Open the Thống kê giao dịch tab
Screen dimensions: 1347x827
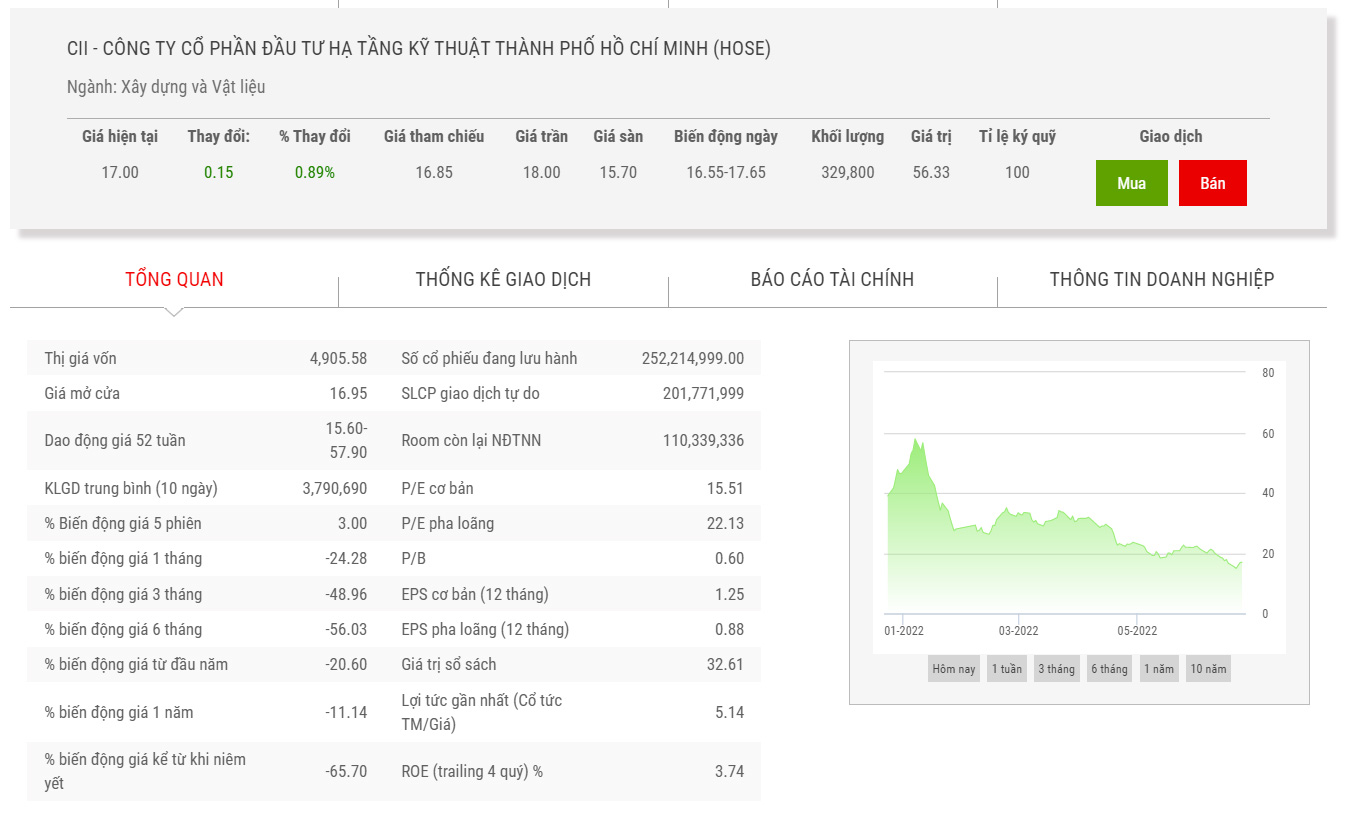503,279
